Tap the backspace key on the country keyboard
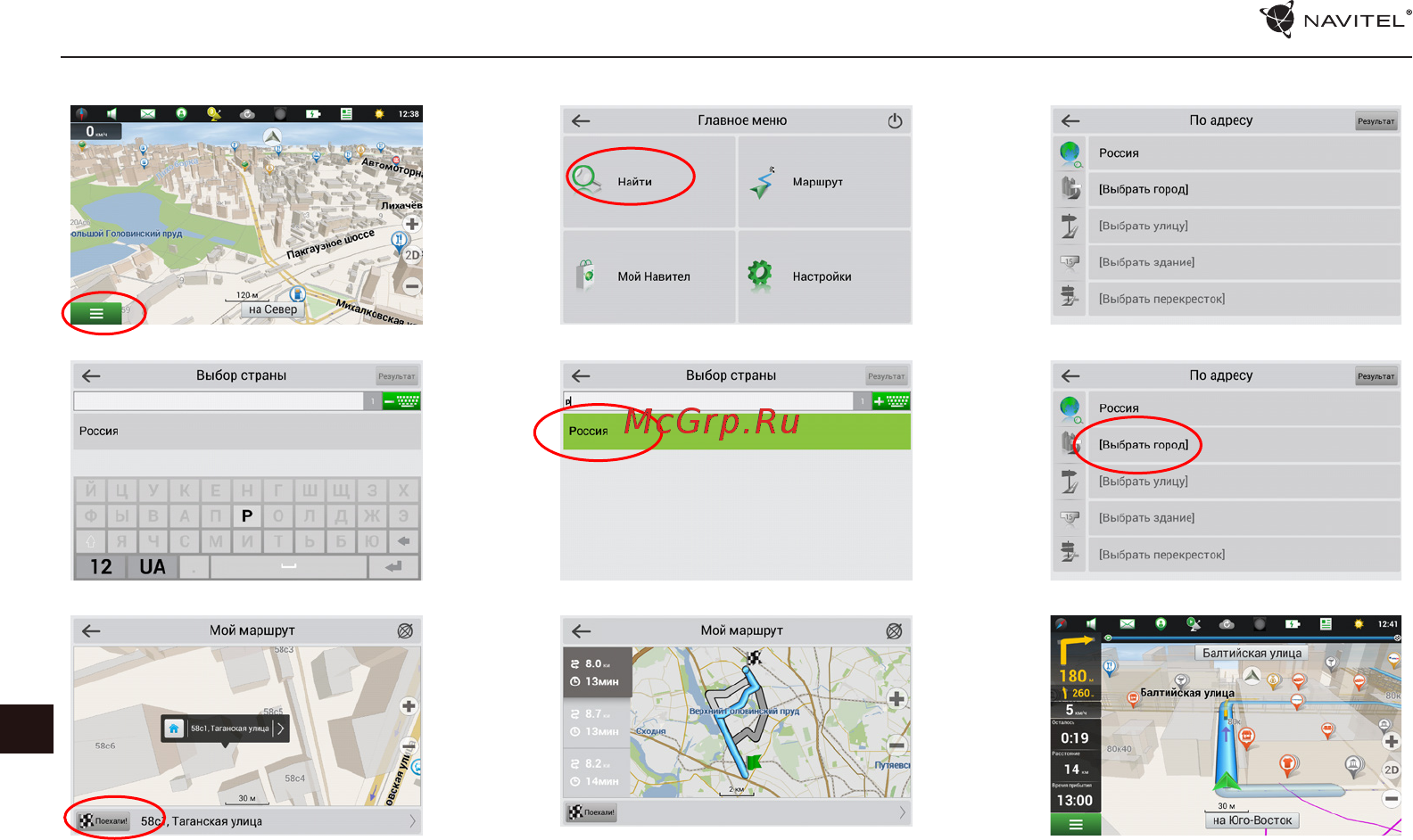 [404, 540]
